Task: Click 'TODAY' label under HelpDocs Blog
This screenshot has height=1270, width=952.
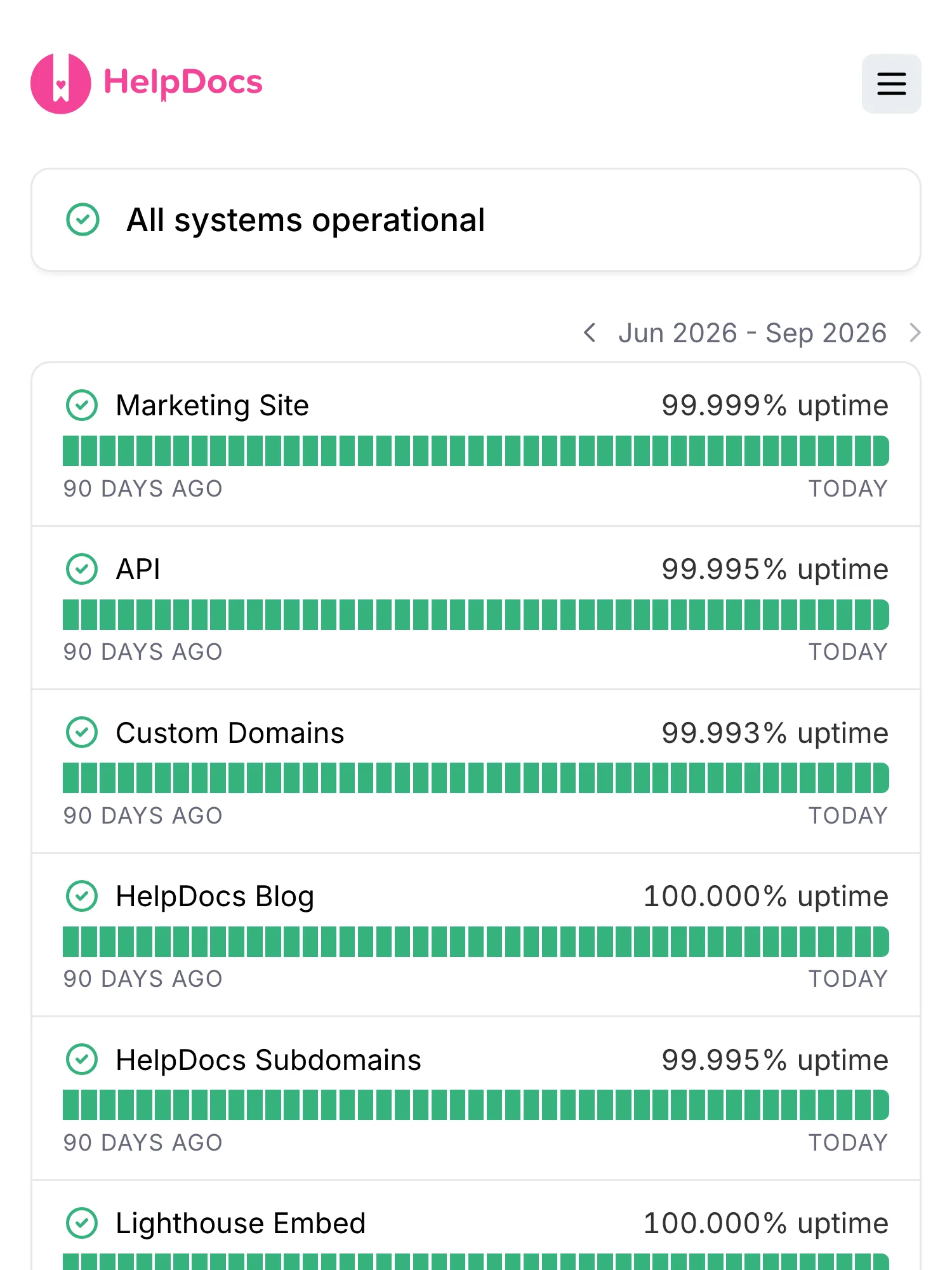Action: pos(848,979)
